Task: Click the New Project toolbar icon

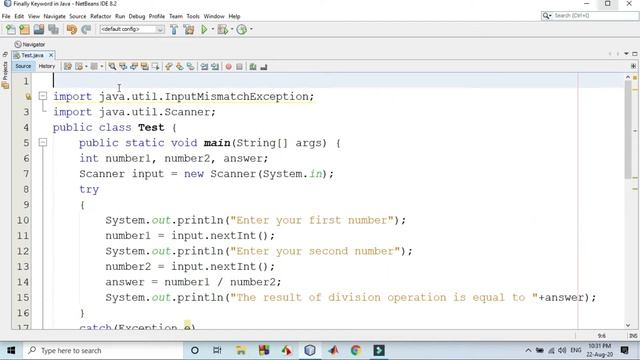Action: pyautogui.click(x=24, y=29)
